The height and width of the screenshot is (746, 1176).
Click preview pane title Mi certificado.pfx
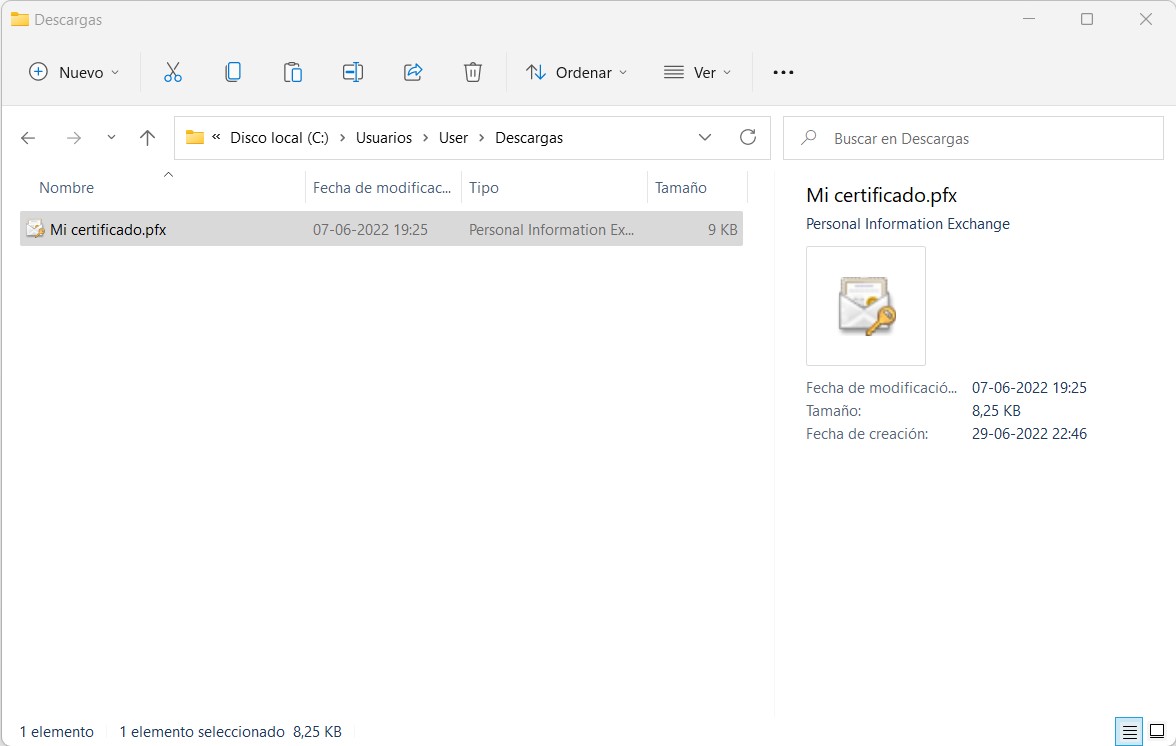tap(881, 195)
